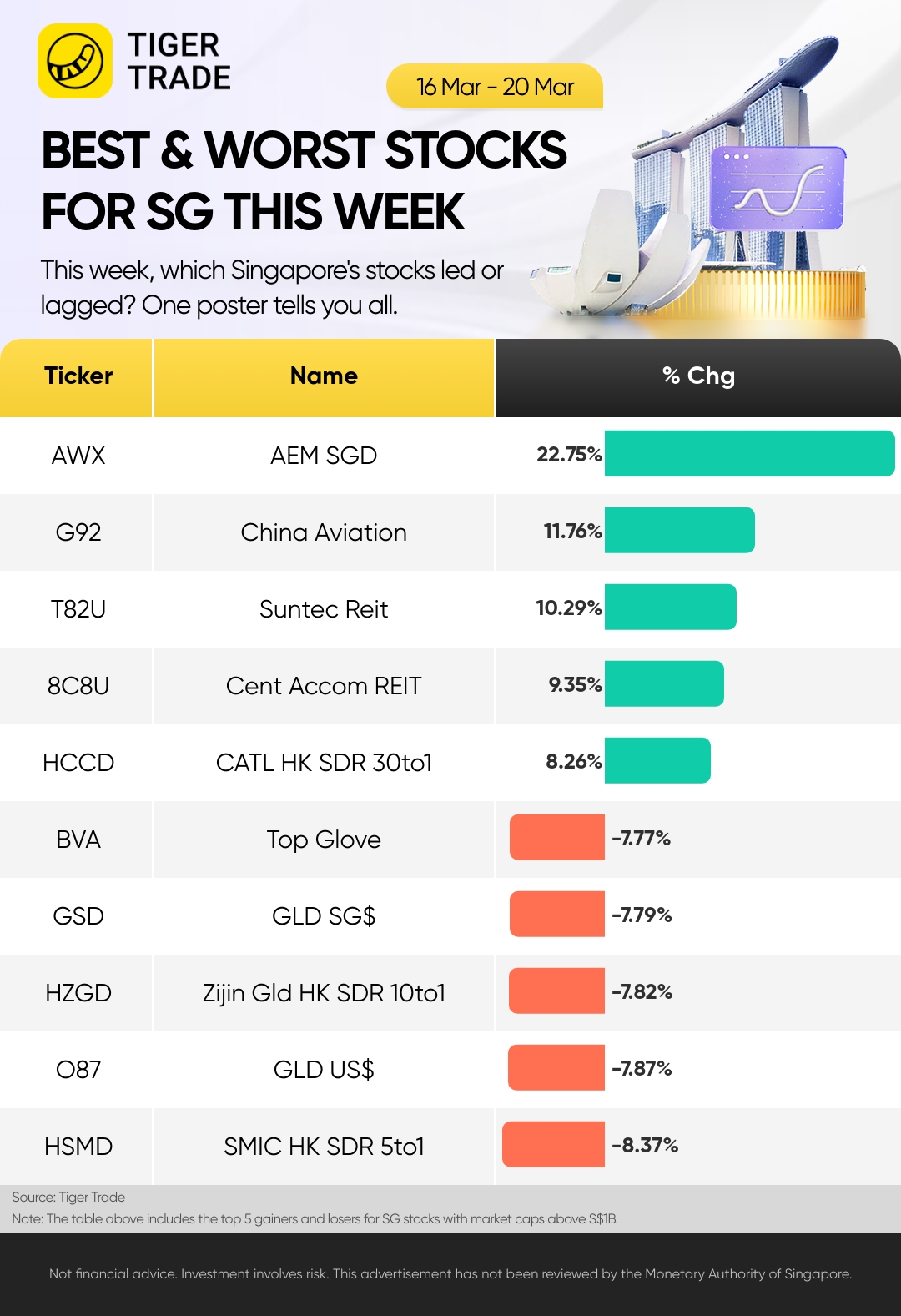Image resolution: width=901 pixels, height=1316 pixels.
Task: Click the Ticker column header
Action: tap(77, 377)
